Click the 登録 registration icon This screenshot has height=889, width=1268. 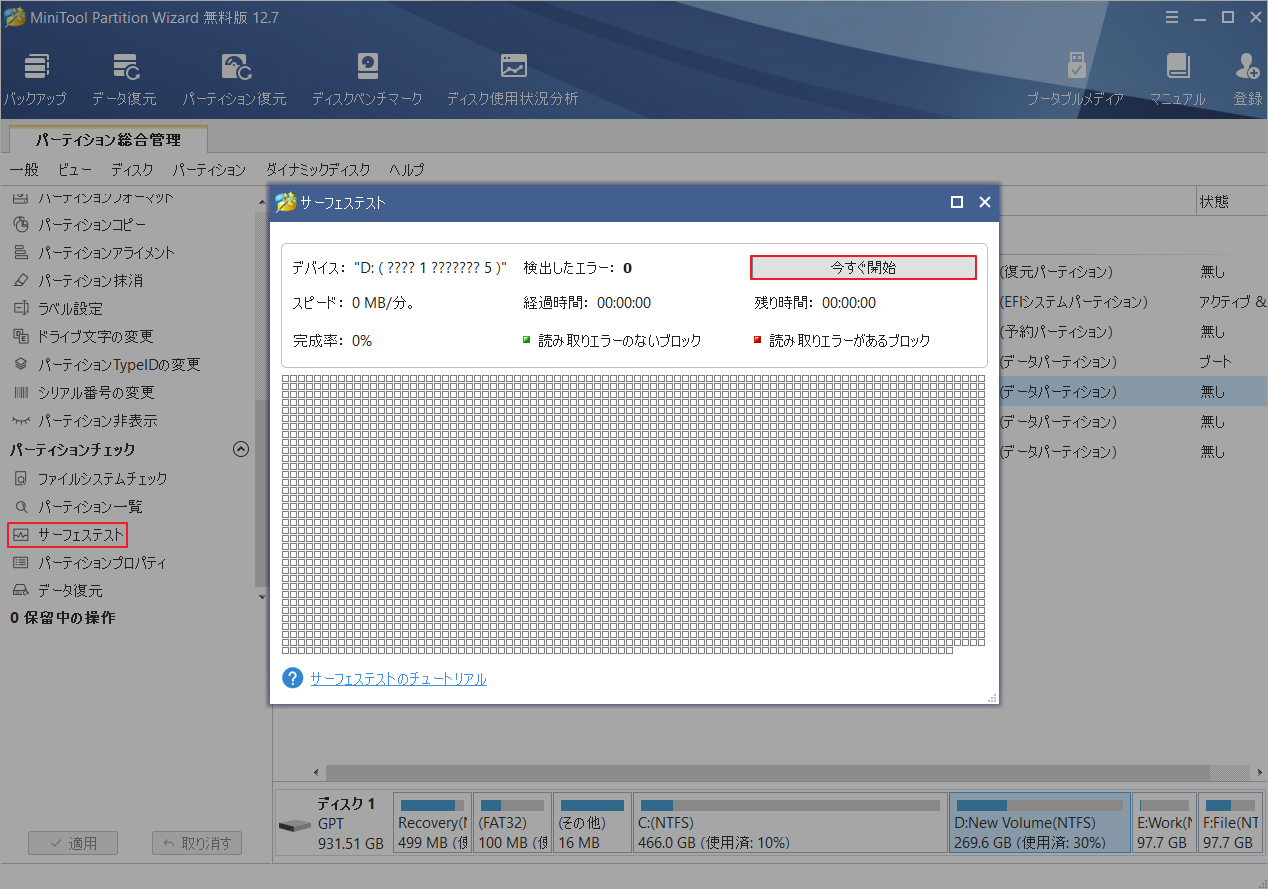[1246, 75]
